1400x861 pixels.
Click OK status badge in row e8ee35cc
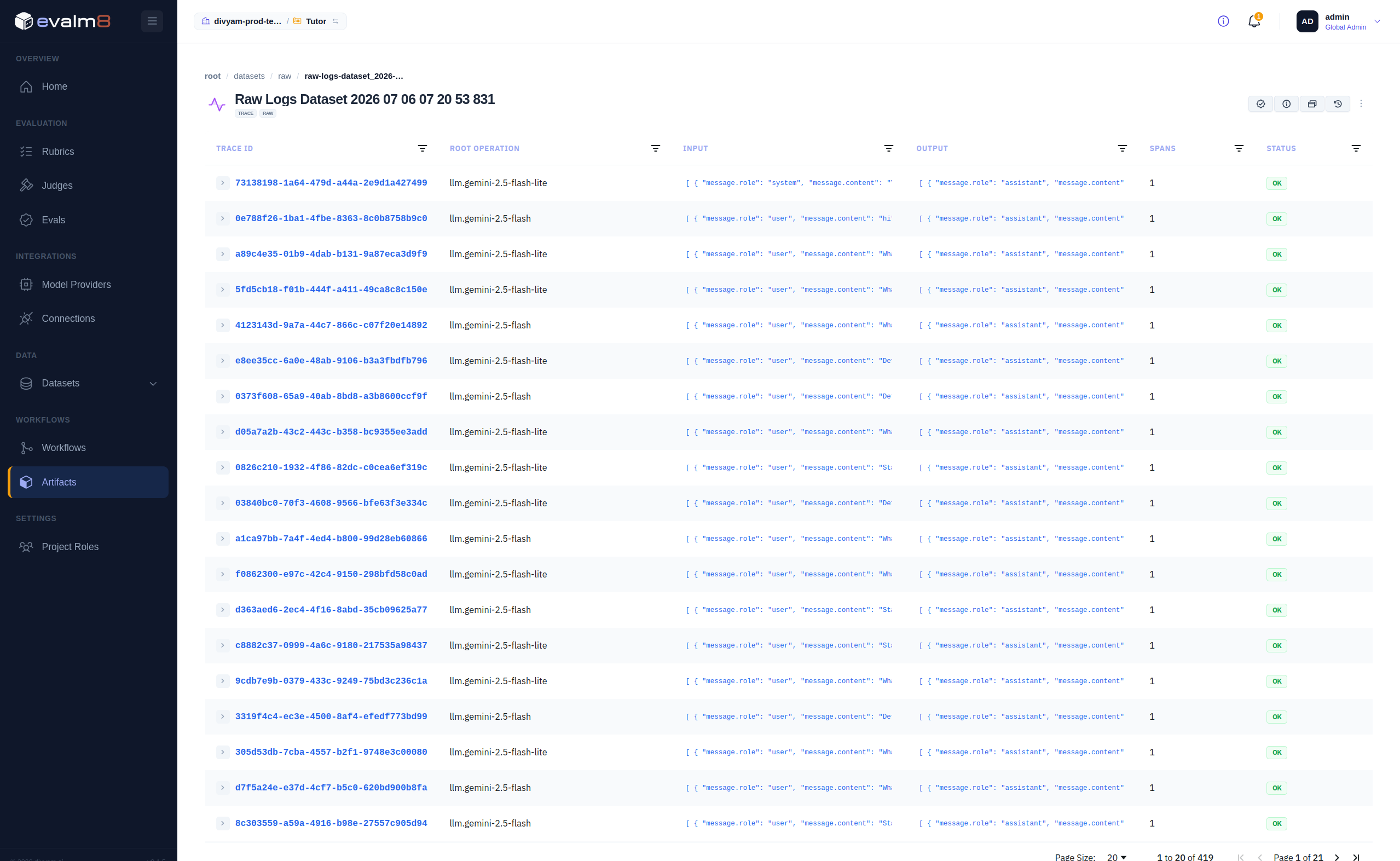point(1276,361)
